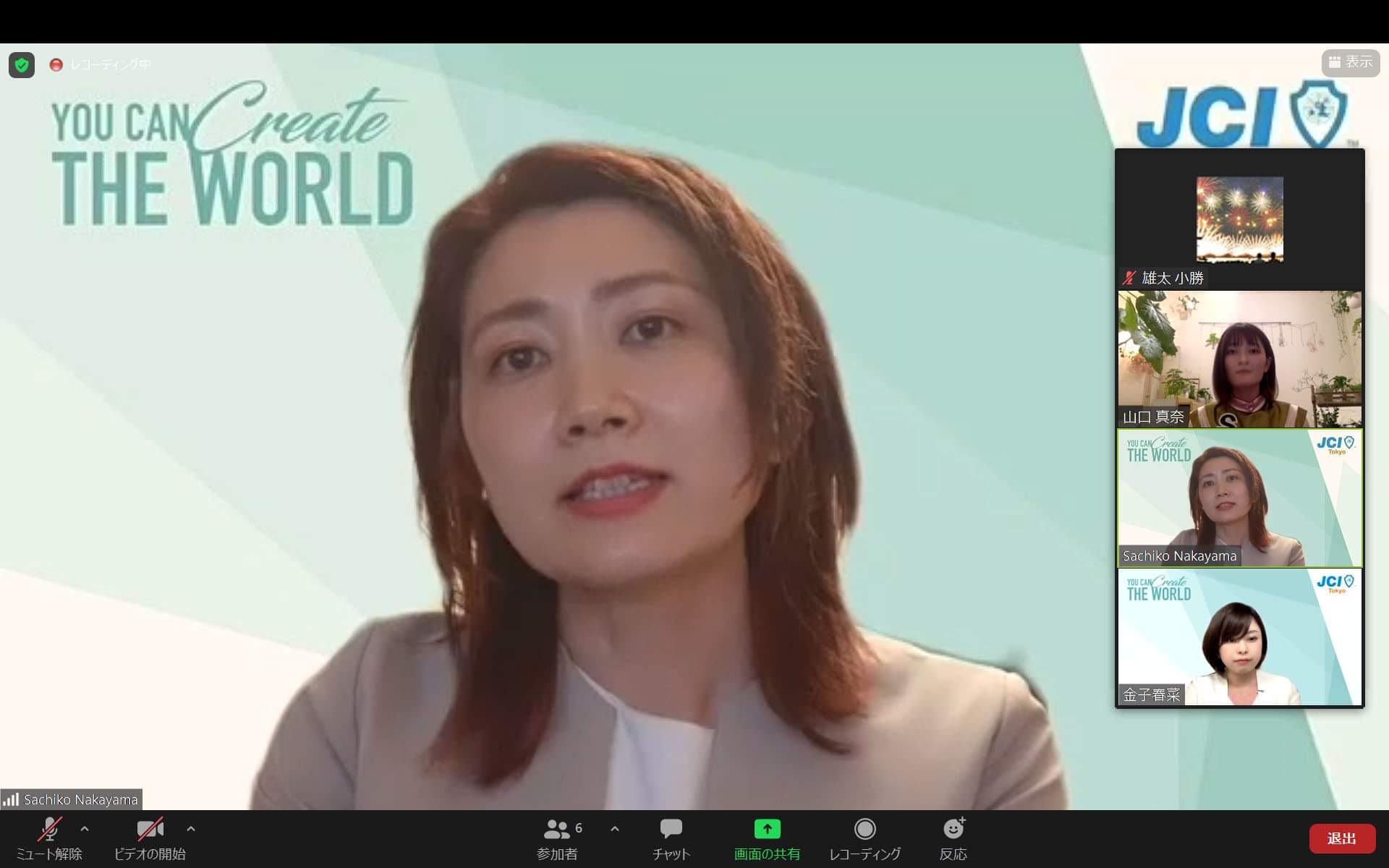Click the green encryption shield icon
The height and width of the screenshot is (868, 1389).
[x=22, y=65]
